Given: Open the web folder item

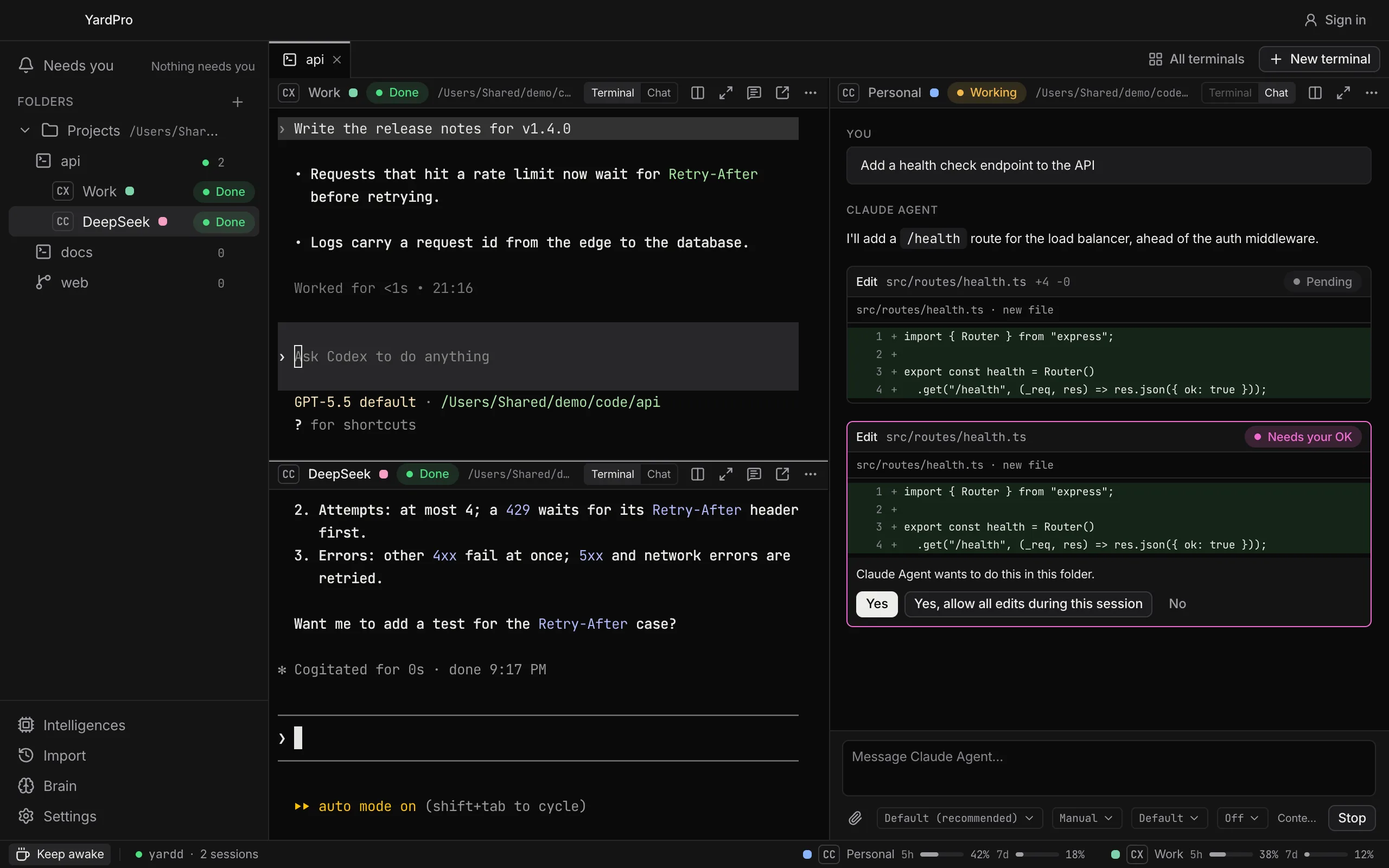Looking at the screenshot, I should 133,283.
